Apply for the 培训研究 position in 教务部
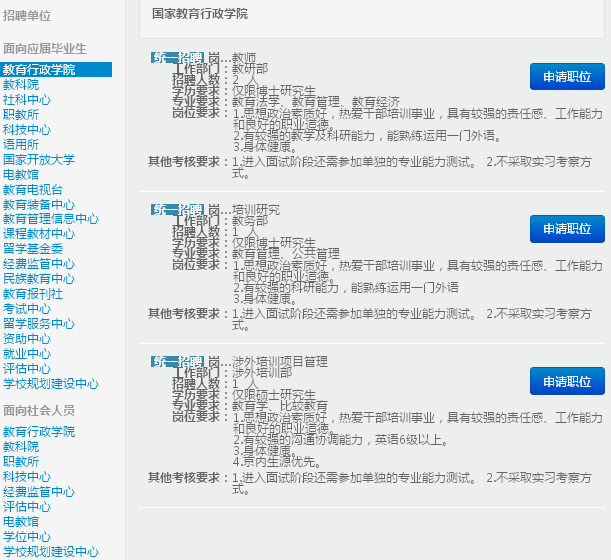Viewport: 611px width, 560px height. [567, 229]
